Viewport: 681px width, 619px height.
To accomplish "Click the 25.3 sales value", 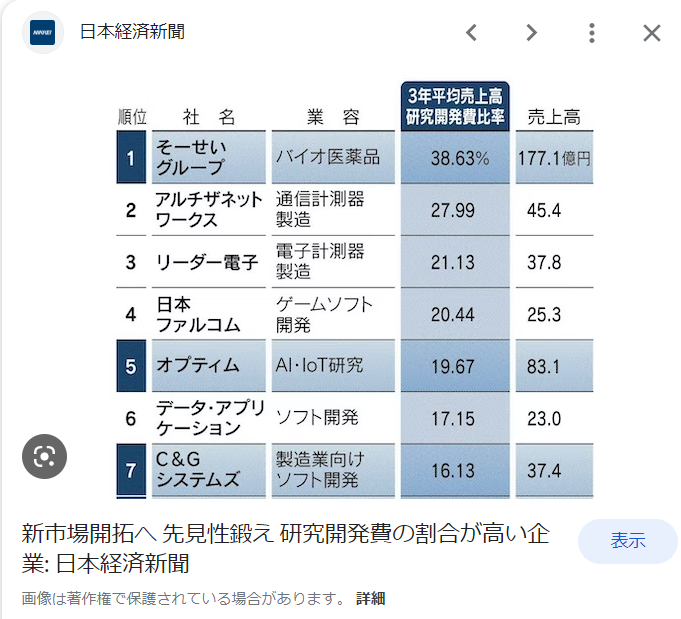I will (544, 314).
